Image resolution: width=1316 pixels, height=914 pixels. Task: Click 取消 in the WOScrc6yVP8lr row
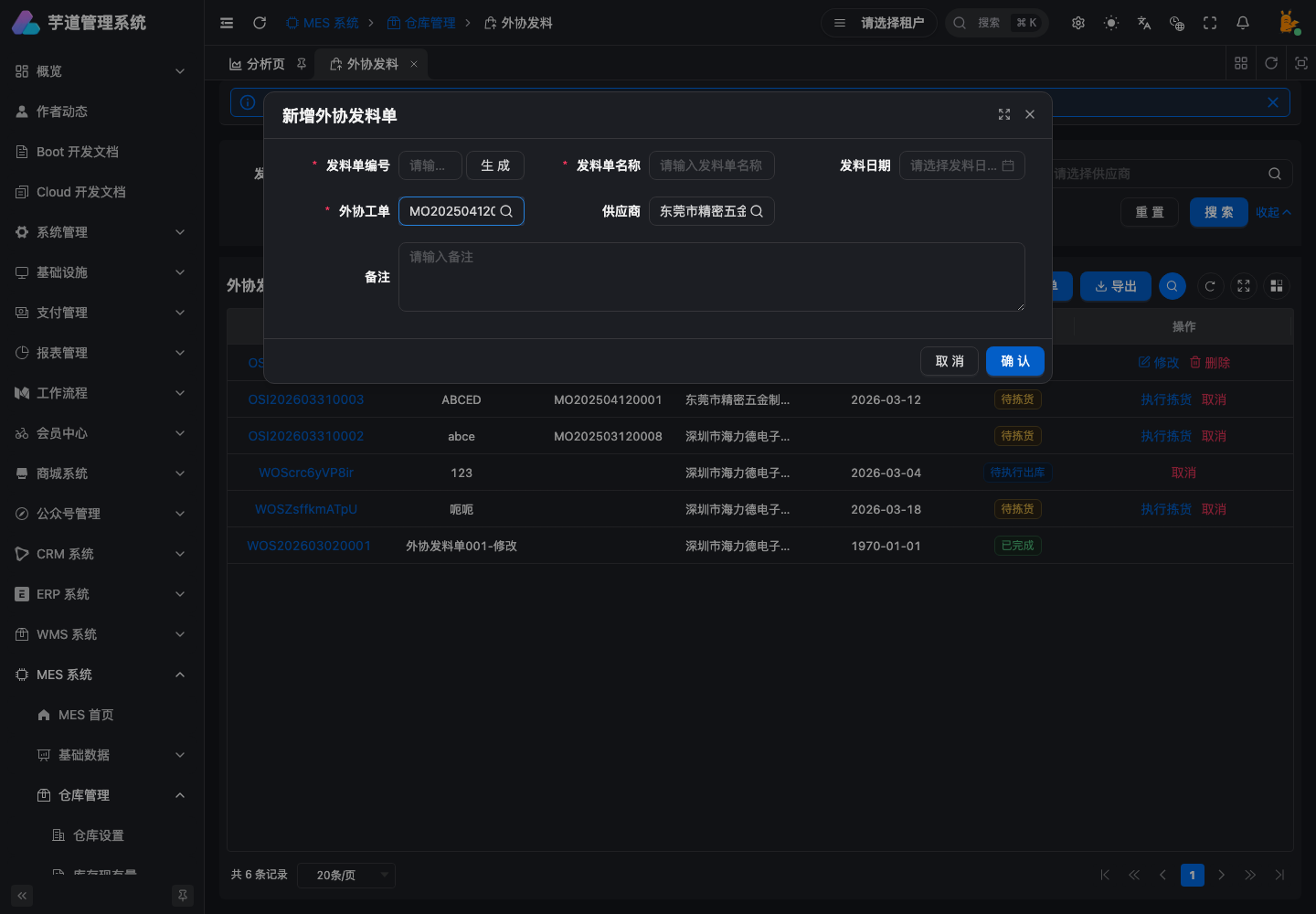1183,473
